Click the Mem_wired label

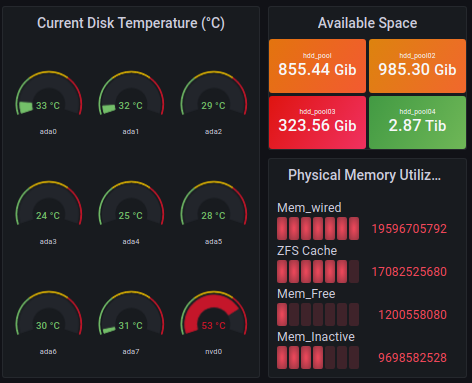click(x=309, y=208)
